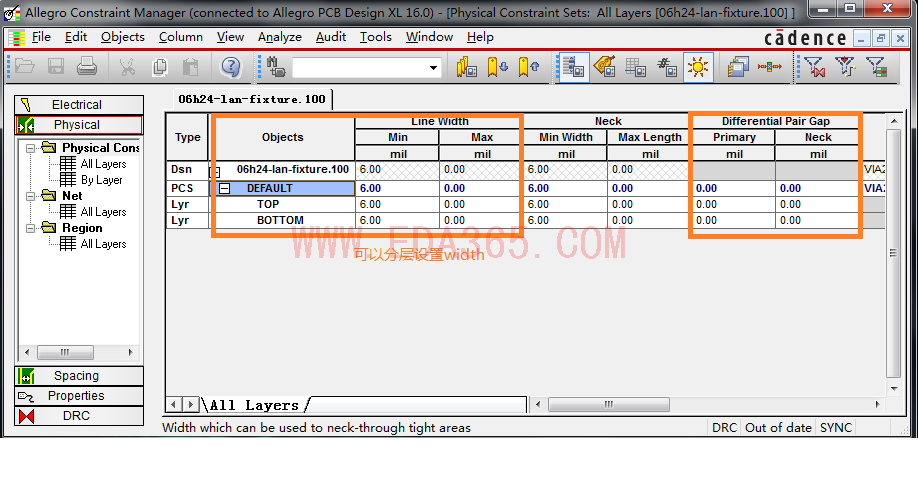Select the 06h24-lan-fixture.100 document tab
Viewport: 918px width, 480px height.
point(252,100)
